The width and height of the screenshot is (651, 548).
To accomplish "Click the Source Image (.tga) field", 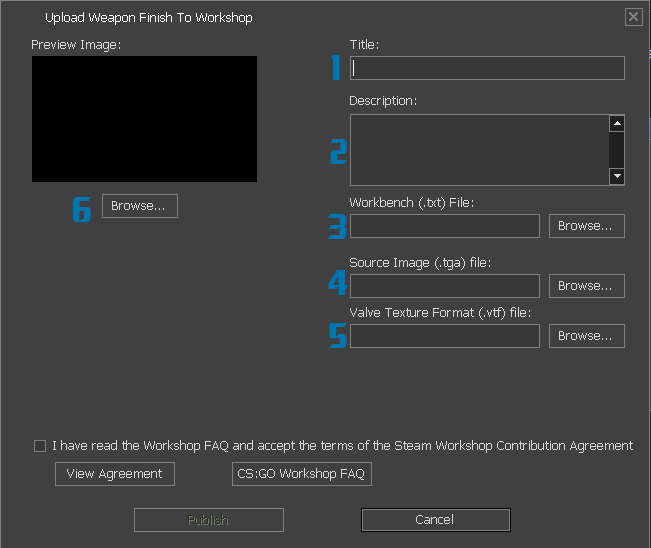I will tap(444, 286).
